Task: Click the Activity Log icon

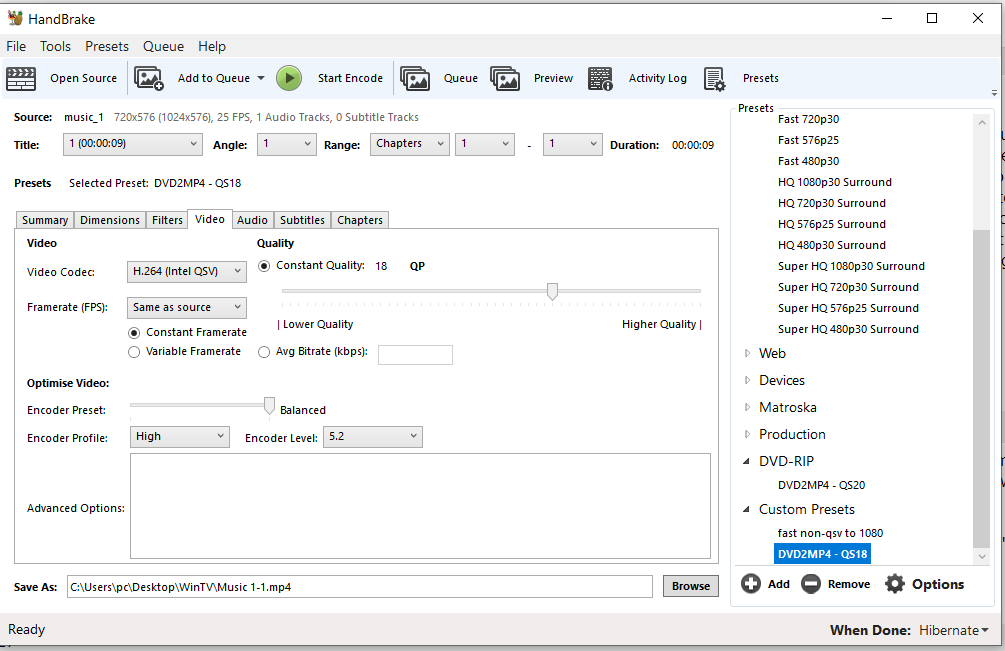Action: (x=601, y=79)
